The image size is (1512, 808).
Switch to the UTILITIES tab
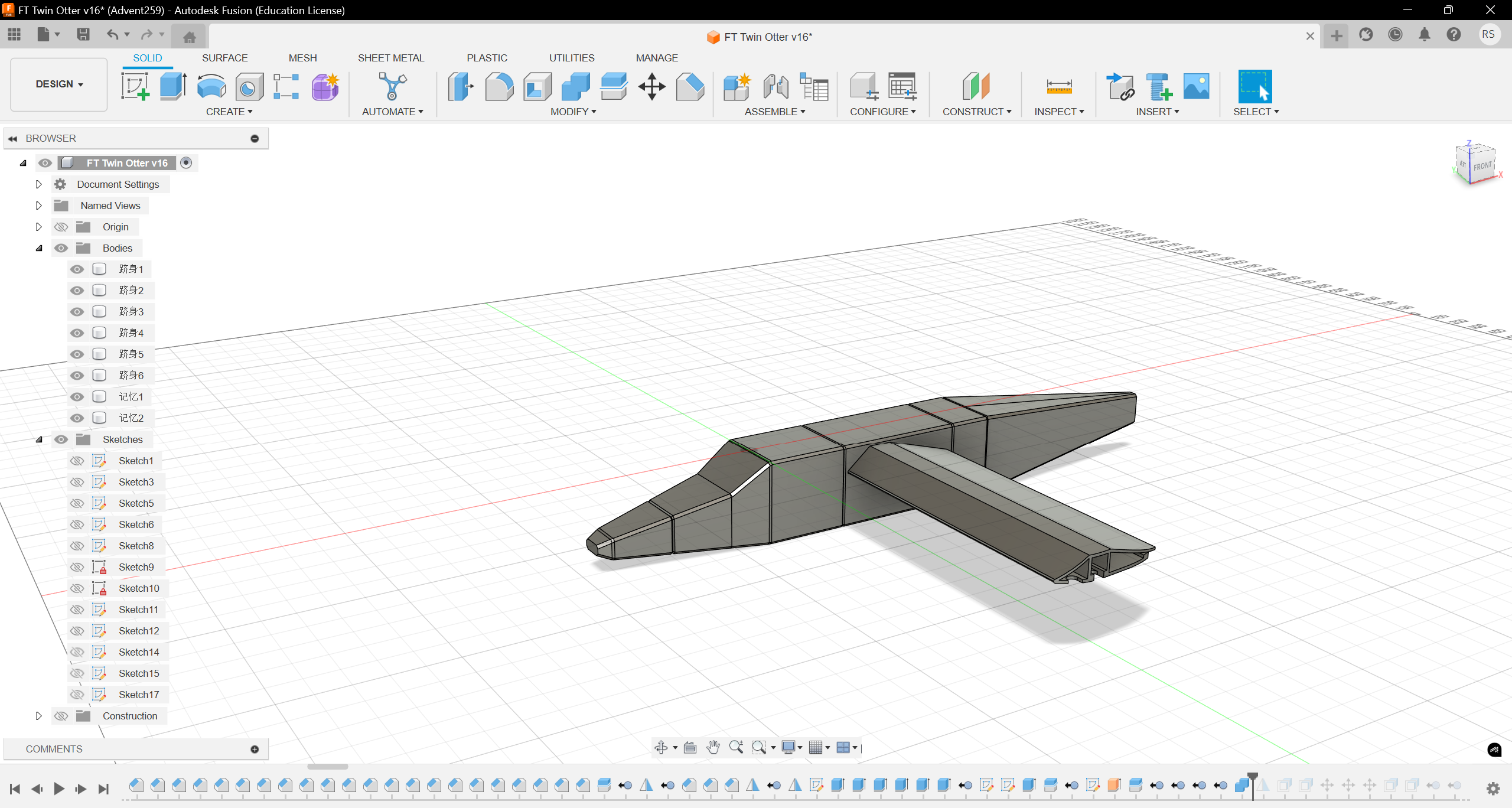coord(572,58)
